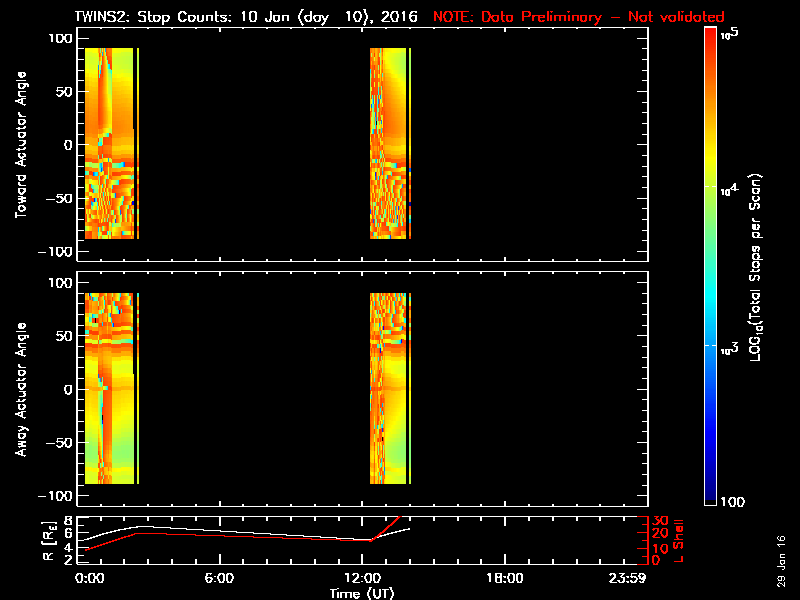Screen dimensions: 800x600
Task: Click the 29 Jan 16 date stamp
Action: pyautogui.click(x=781, y=561)
